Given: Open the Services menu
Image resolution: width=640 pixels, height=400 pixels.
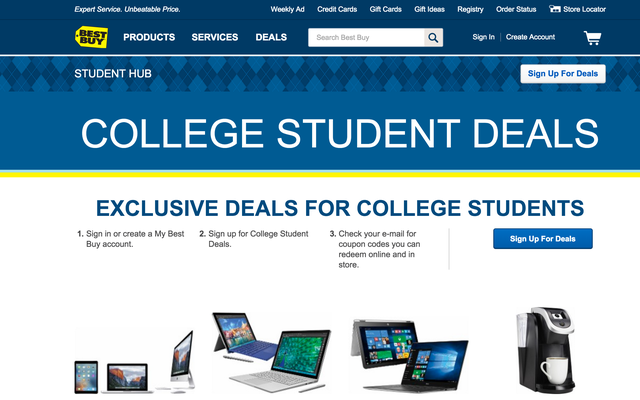Looking at the screenshot, I should pyautogui.click(x=215, y=38).
